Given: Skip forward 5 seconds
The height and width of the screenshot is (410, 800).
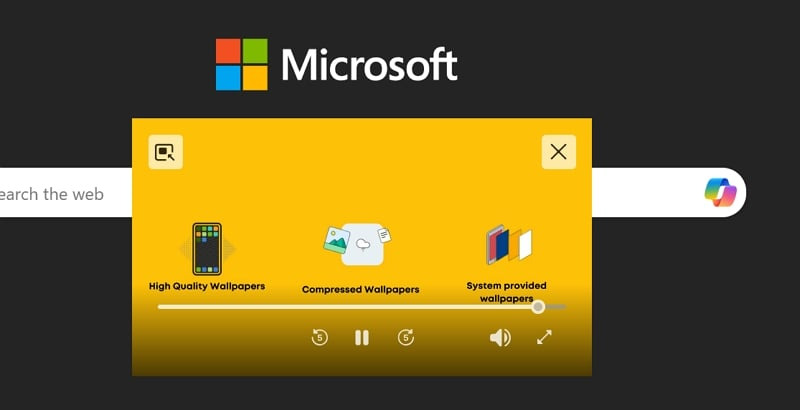Looking at the screenshot, I should click(x=406, y=337).
